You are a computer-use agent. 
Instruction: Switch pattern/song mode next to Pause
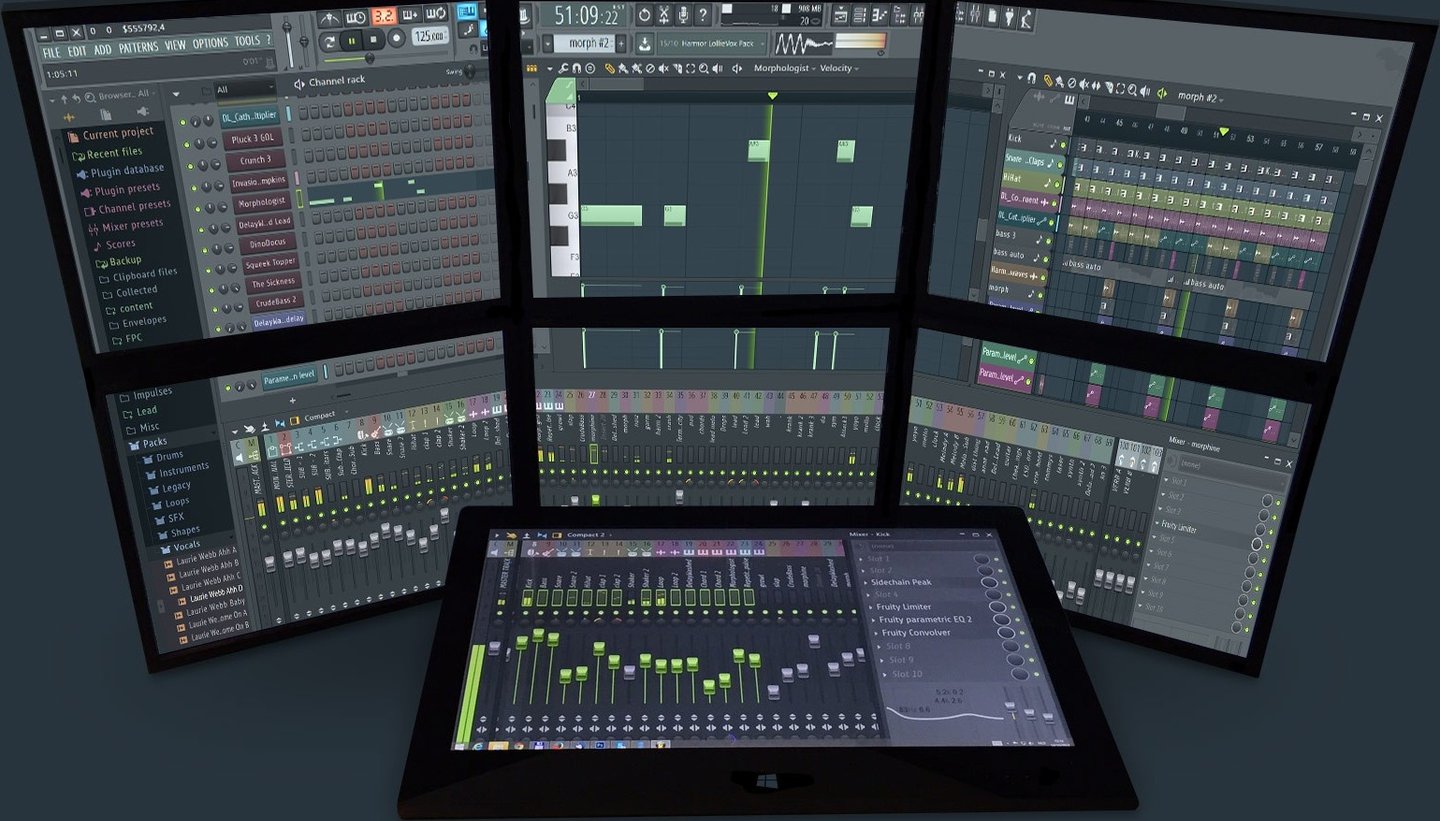[x=329, y=41]
